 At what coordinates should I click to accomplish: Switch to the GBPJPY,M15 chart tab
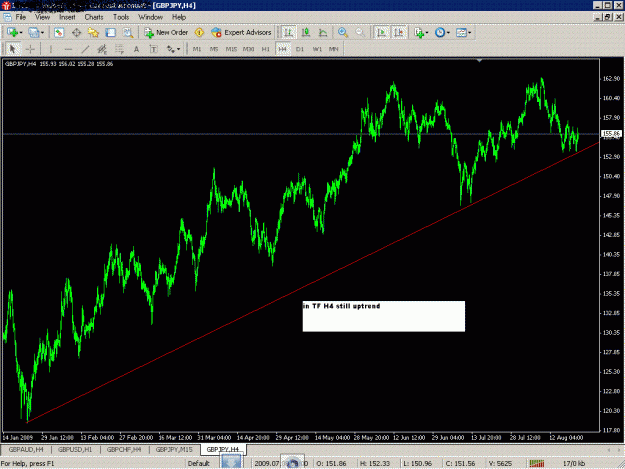(174, 449)
